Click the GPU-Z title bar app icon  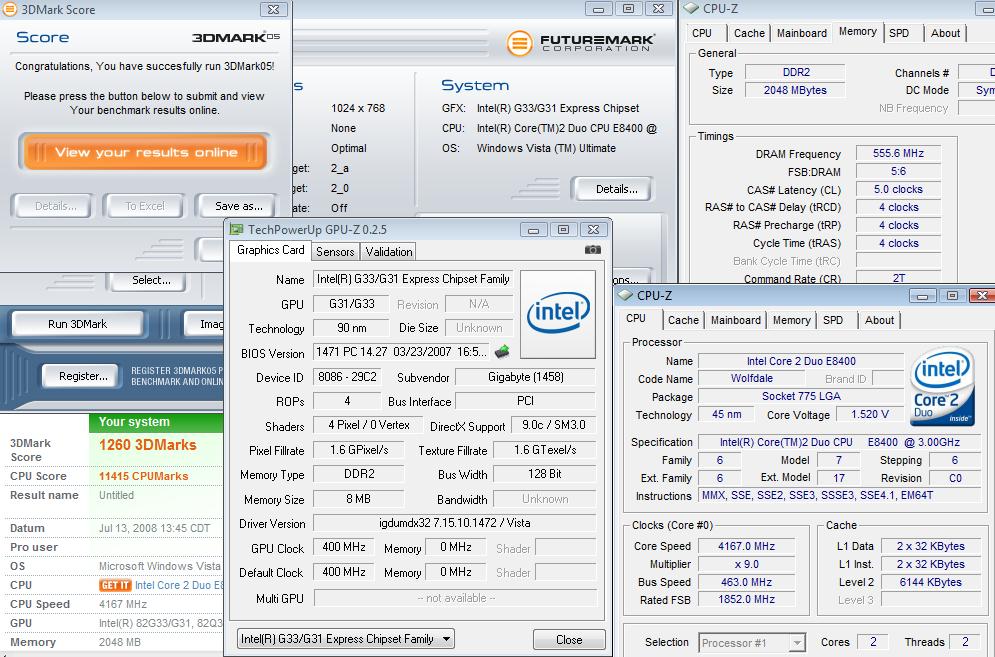coord(237,229)
